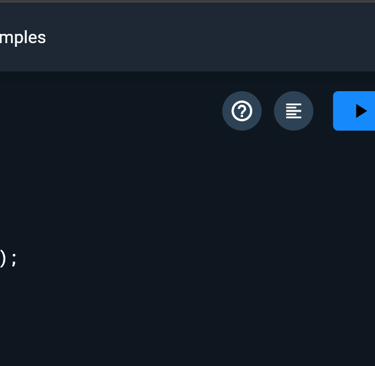The image size is (375, 366).
Task: Open help via the question mark icon
Action: (x=242, y=111)
